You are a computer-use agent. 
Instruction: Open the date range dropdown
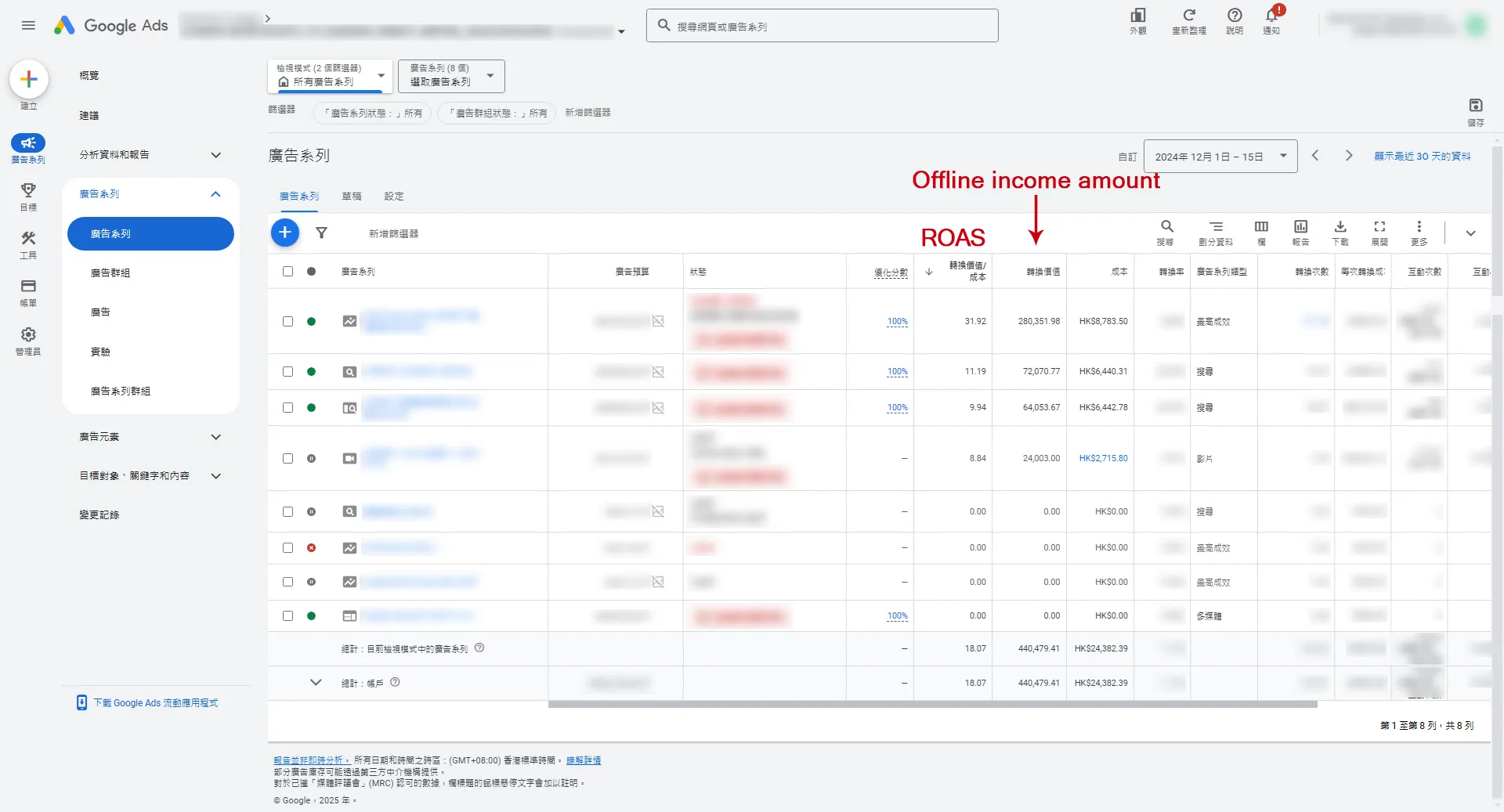tap(1220, 156)
